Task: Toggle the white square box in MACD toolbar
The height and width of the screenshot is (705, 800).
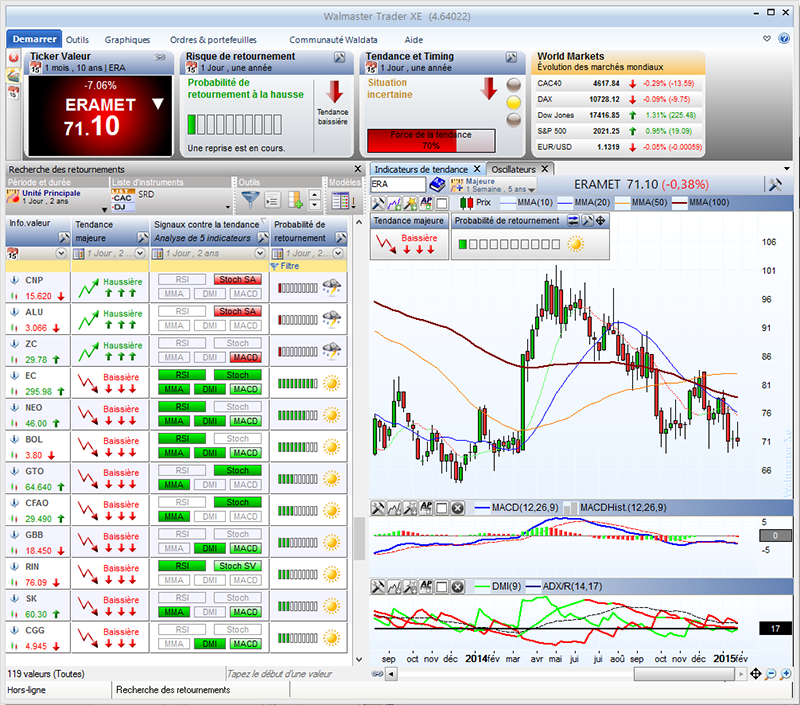Action: [x=442, y=508]
